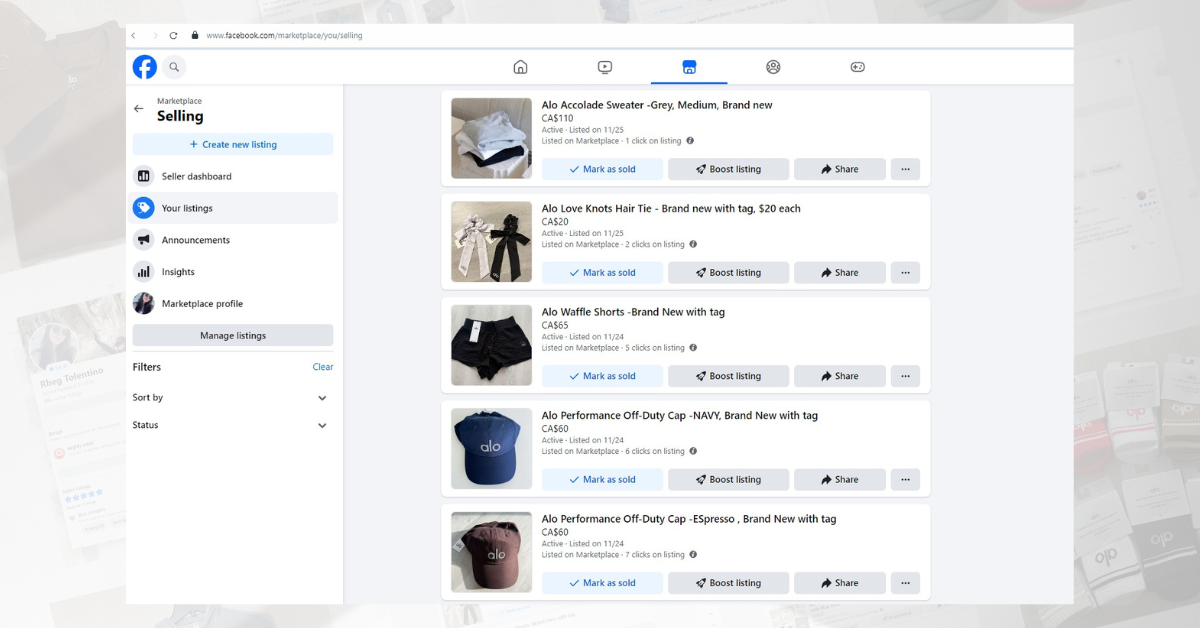Open the Alo Love Knots Hair Tie title
1200x628 pixels.
pos(671,209)
